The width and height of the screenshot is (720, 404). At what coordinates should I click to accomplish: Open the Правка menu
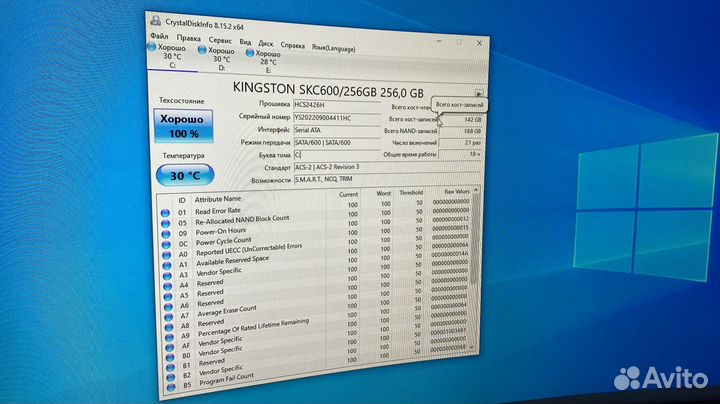point(189,38)
